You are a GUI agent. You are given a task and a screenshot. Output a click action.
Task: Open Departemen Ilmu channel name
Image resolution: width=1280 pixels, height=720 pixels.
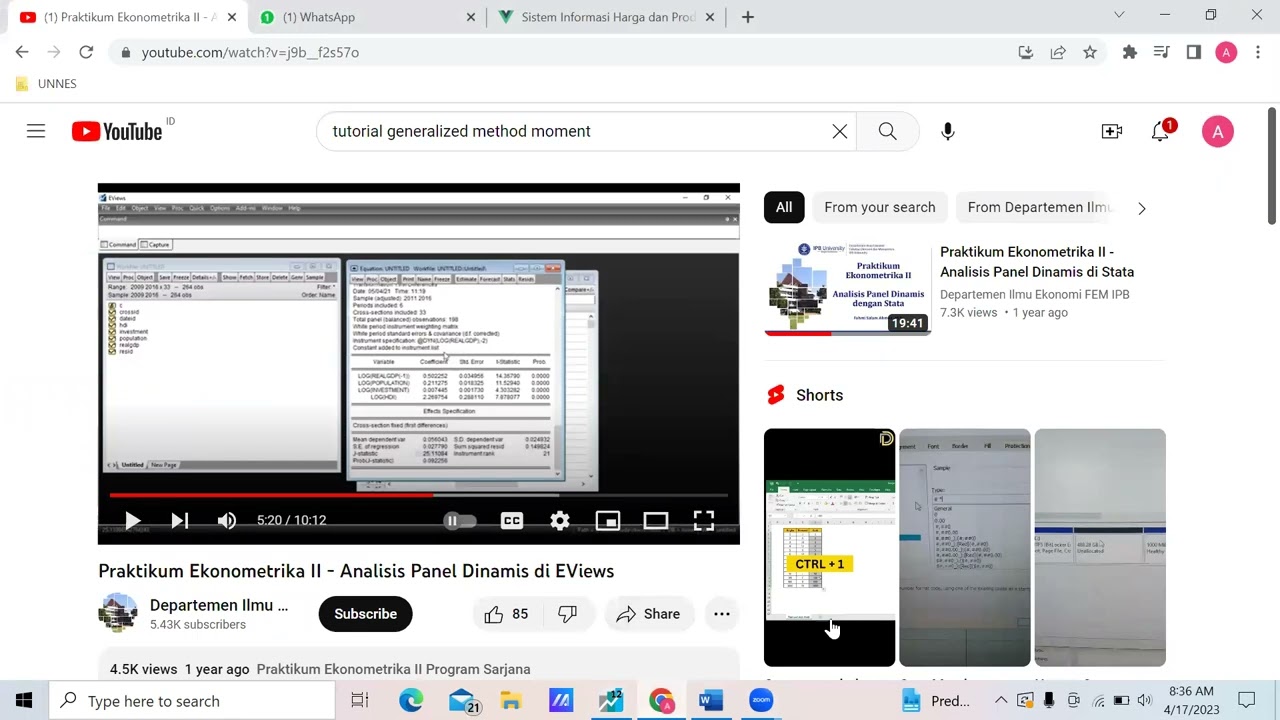click(x=219, y=605)
